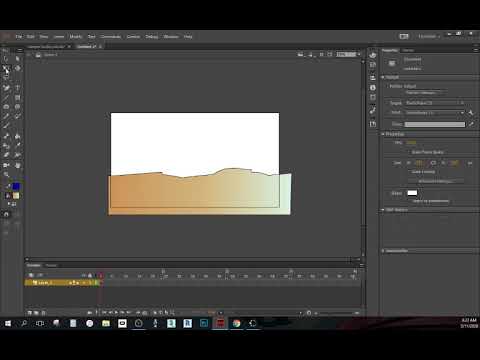
Task: Toggle lock all layers padlock icon
Action: pyautogui.click(x=90, y=275)
